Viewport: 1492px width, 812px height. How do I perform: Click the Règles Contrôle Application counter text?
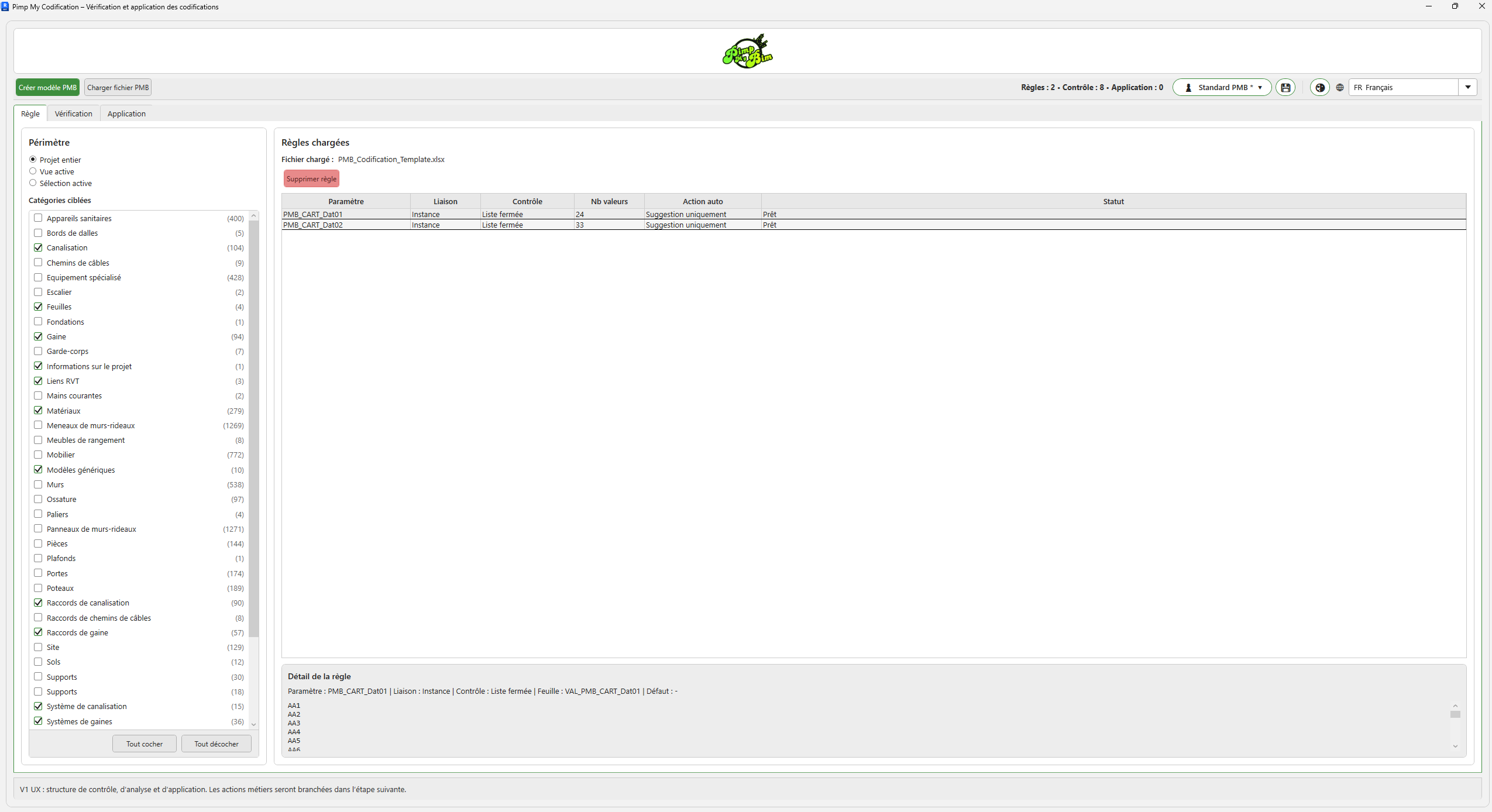click(x=1092, y=87)
